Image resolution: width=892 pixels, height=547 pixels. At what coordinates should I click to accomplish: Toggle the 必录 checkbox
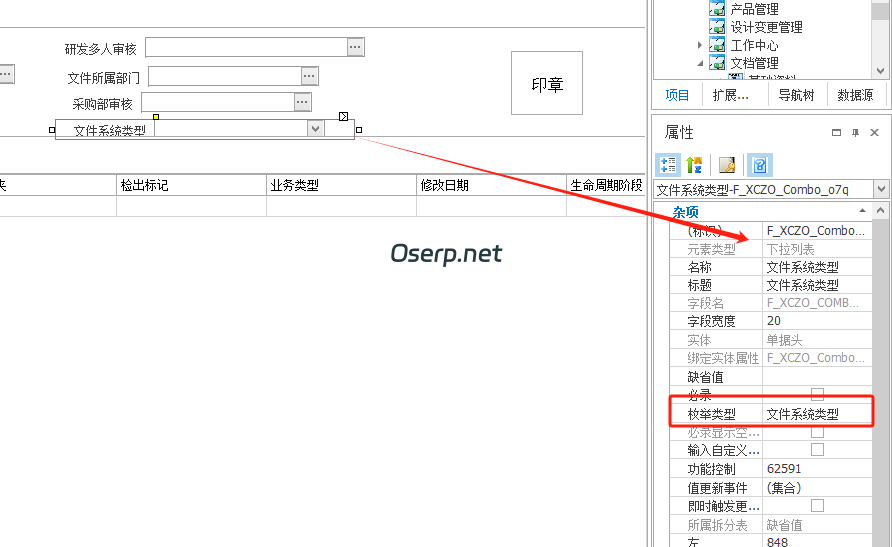(817, 394)
